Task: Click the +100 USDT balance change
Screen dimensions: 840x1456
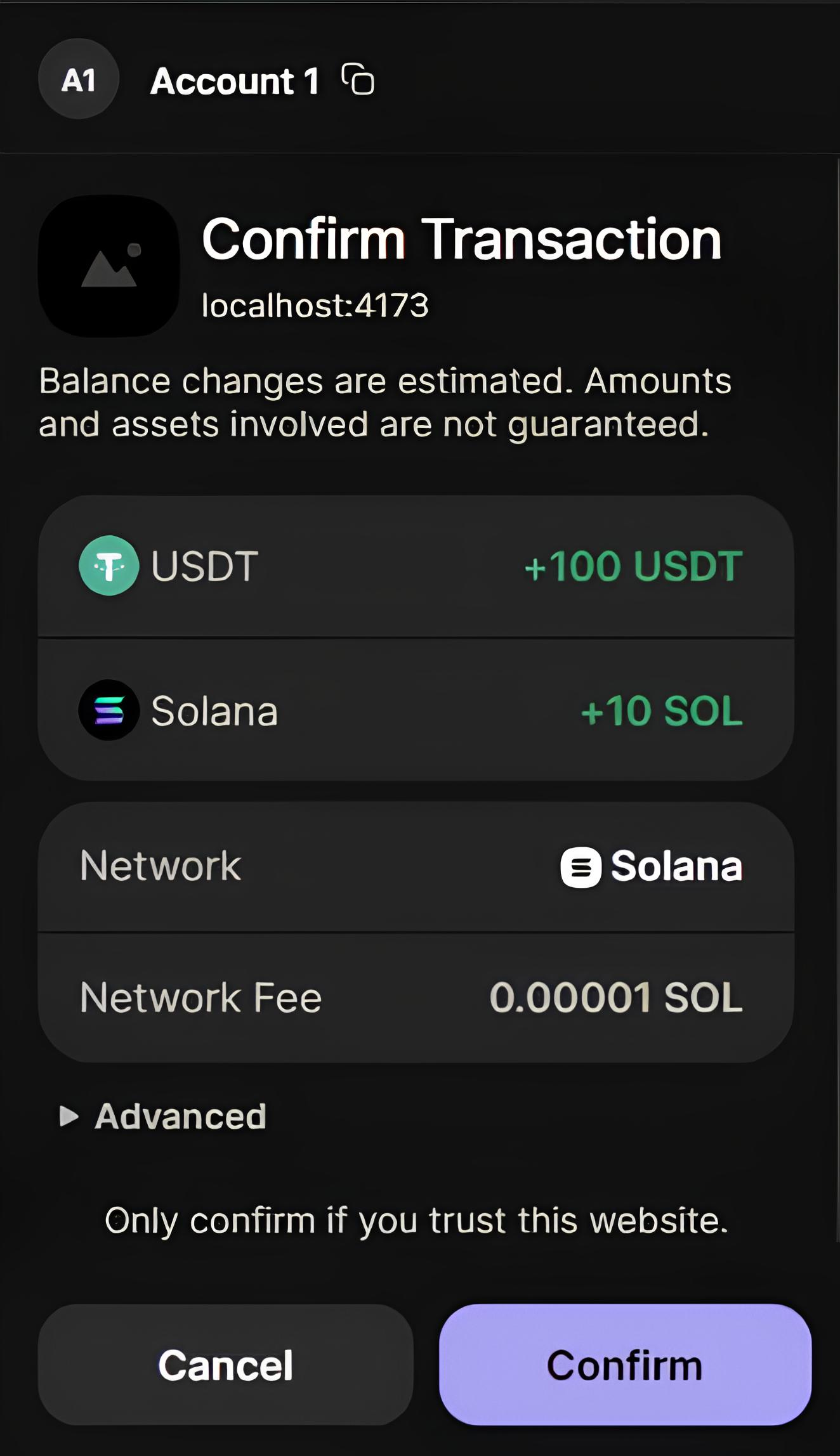Action: (x=633, y=566)
